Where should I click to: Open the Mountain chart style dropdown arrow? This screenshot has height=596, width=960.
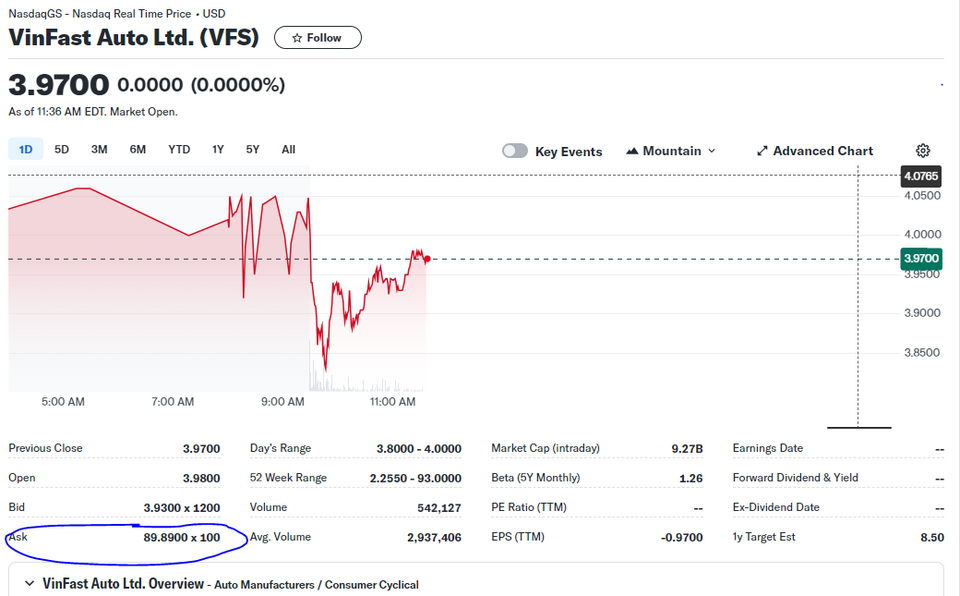(x=711, y=151)
